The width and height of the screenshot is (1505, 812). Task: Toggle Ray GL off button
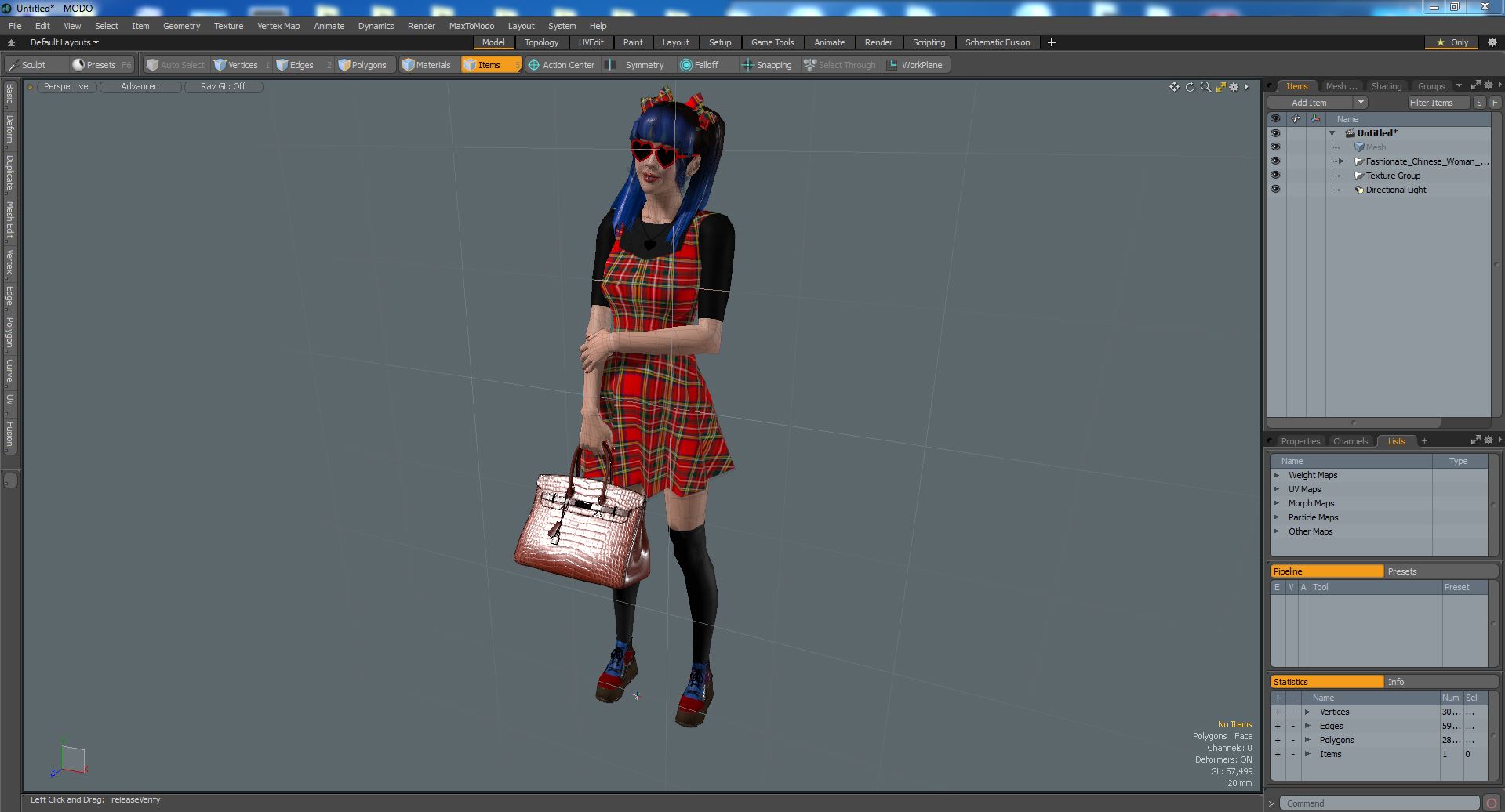click(223, 87)
